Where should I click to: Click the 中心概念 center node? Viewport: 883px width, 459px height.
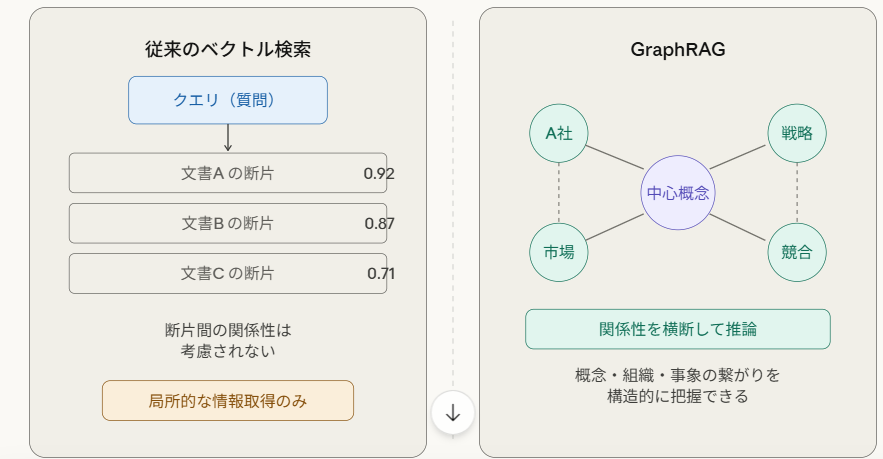pos(678,193)
